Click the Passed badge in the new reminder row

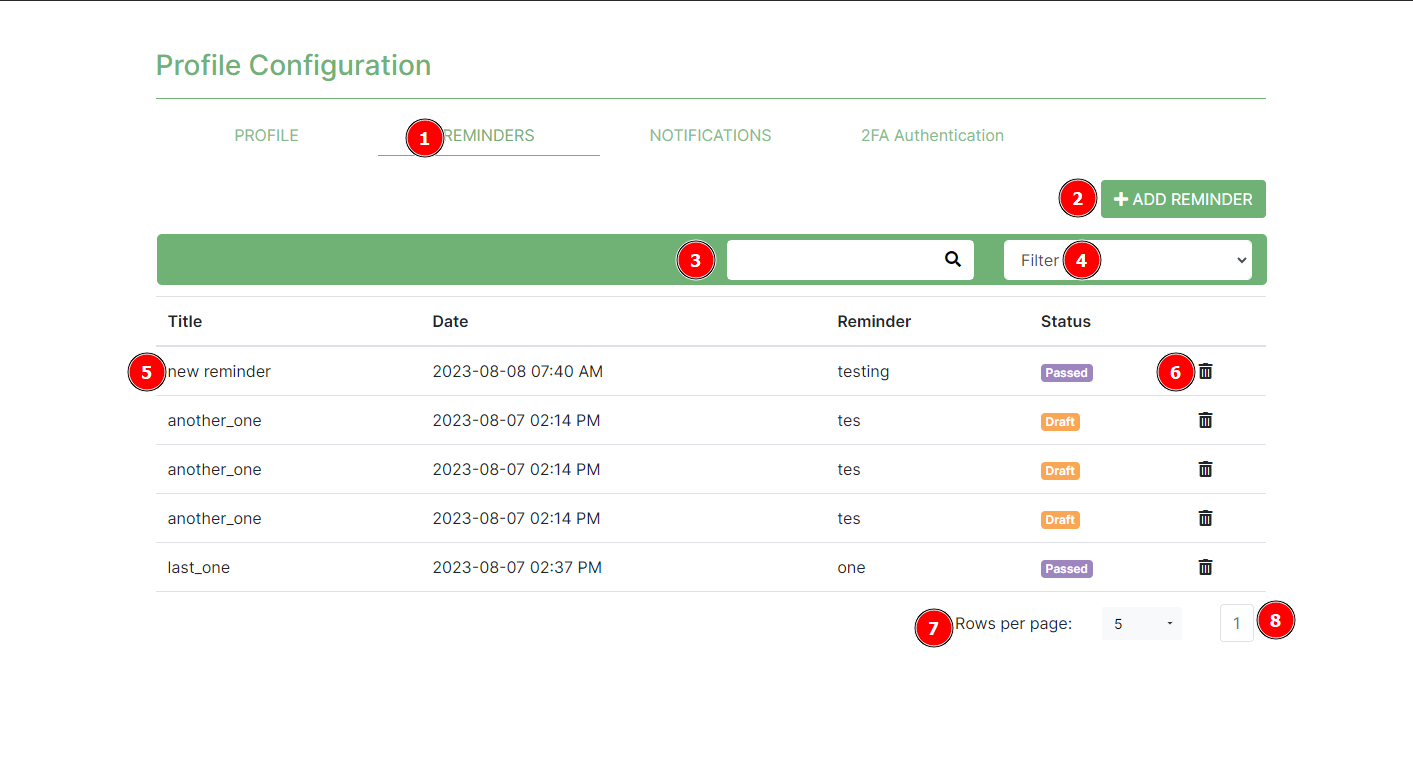pyautogui.click(x=1067, y=372)
